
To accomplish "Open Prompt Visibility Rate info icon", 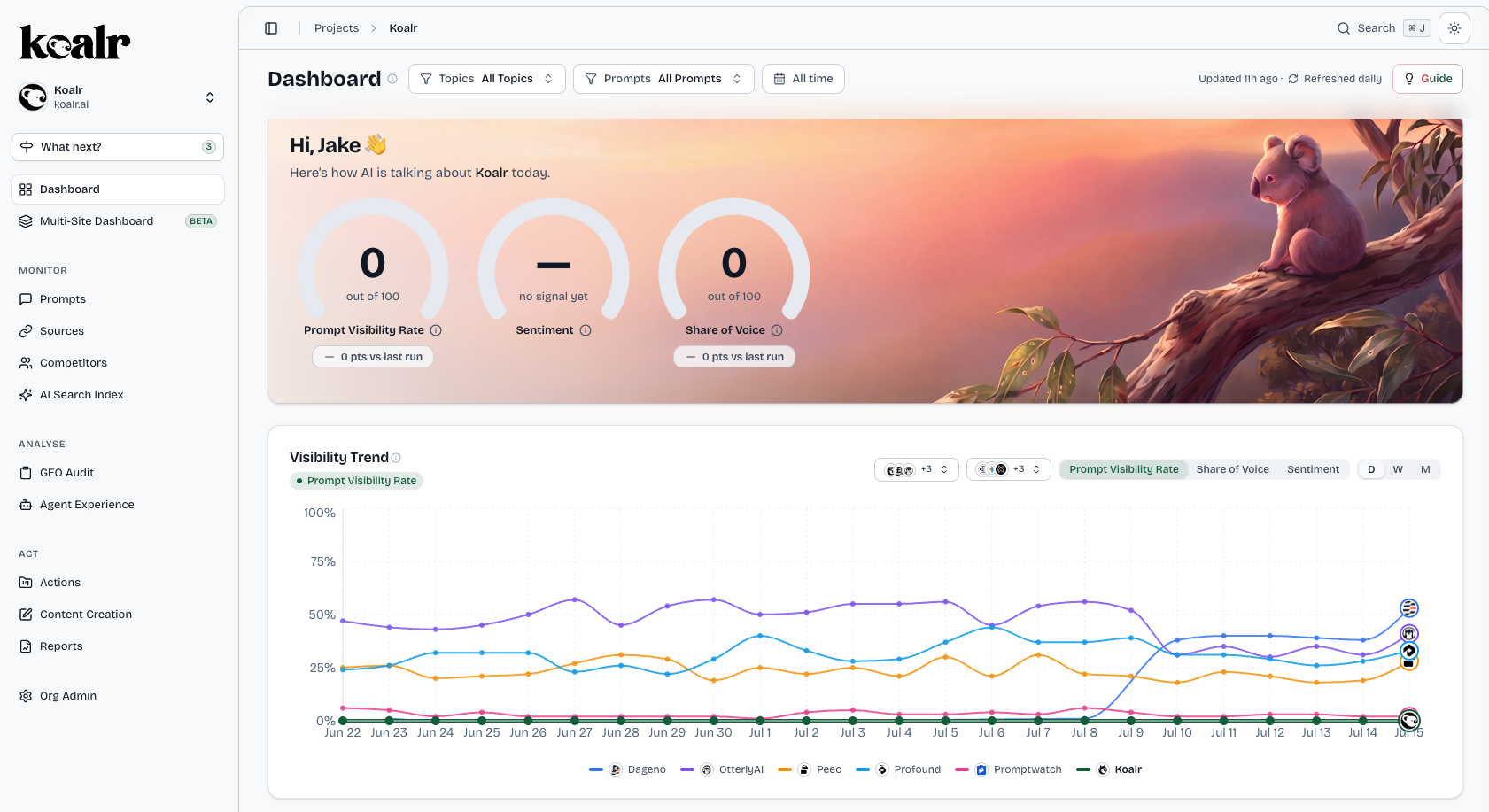I will point(436,330).
